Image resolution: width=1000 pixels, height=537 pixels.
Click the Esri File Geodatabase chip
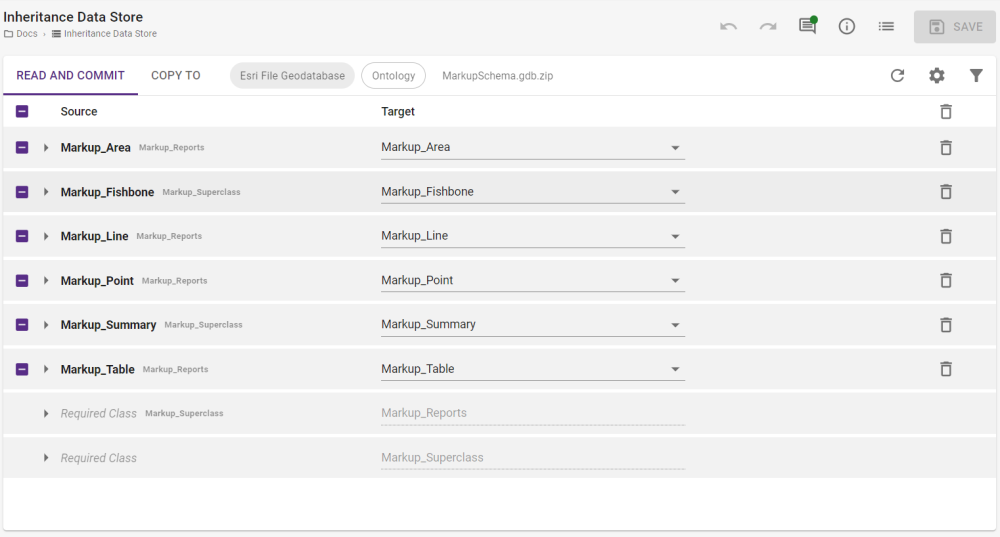click(x=292, y=76)
